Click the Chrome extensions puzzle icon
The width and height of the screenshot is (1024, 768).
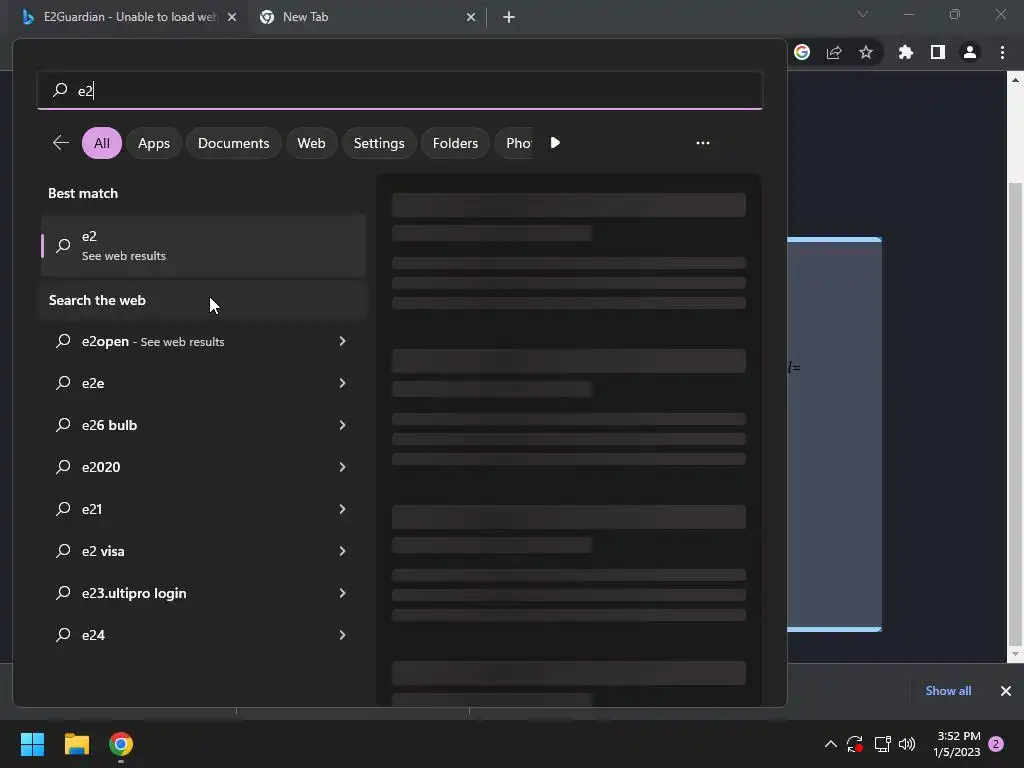(905, 52)
